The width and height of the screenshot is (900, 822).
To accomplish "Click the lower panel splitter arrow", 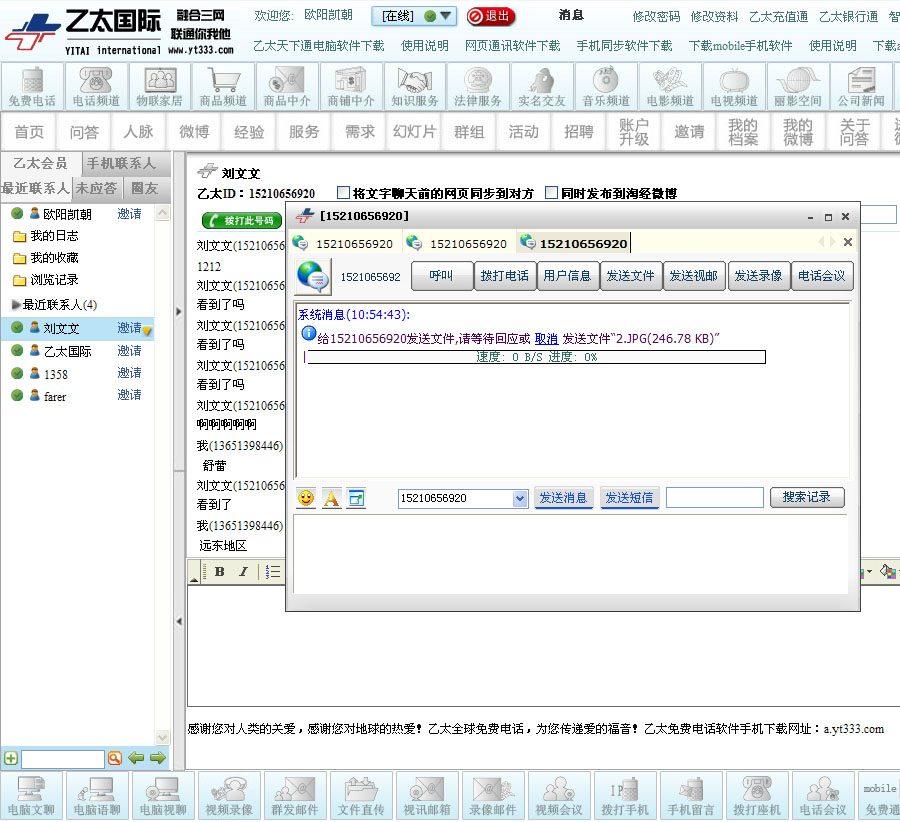I will (179, 621).
